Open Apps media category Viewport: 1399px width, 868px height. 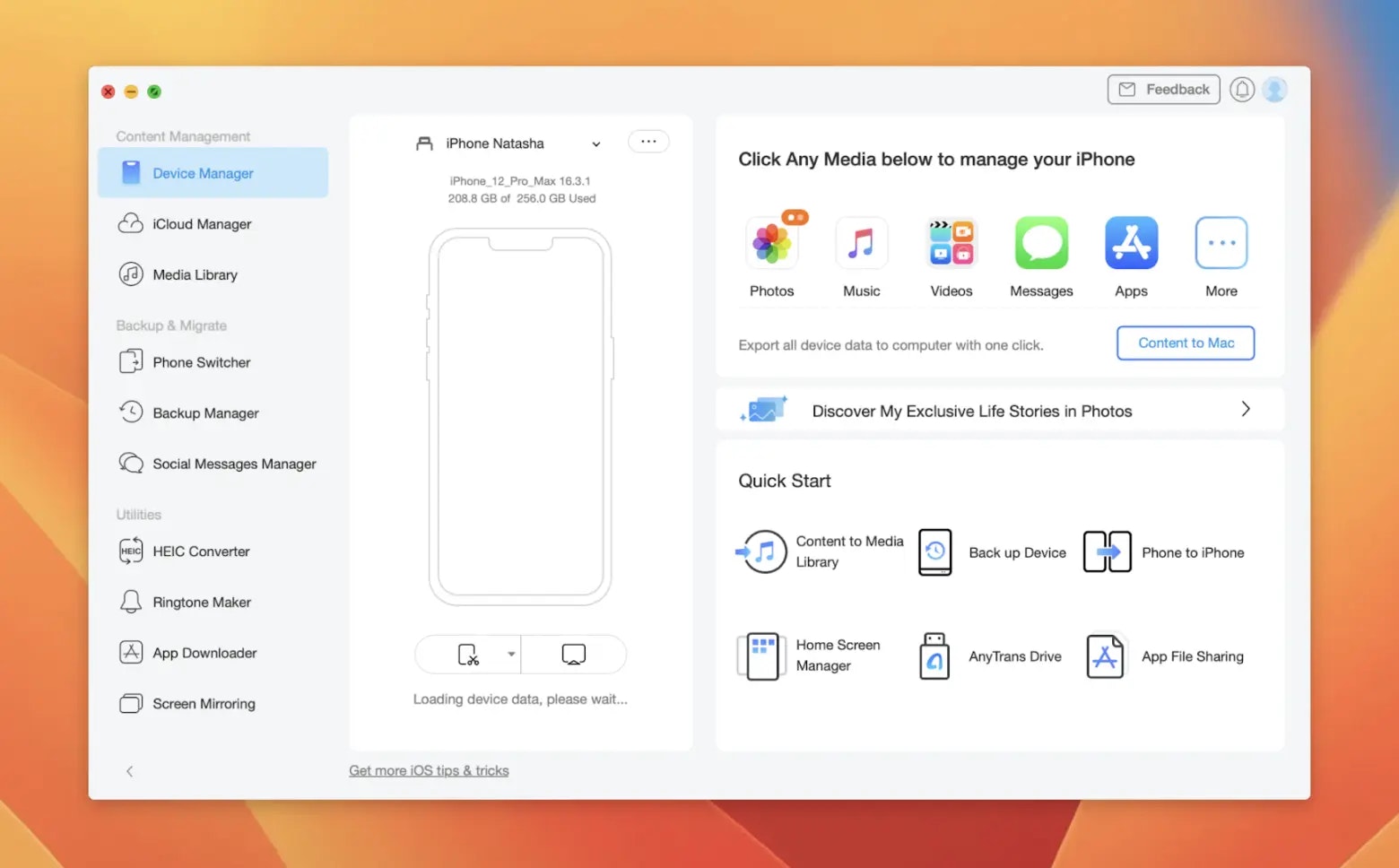pyautogui.click(x=1131, y=244)
